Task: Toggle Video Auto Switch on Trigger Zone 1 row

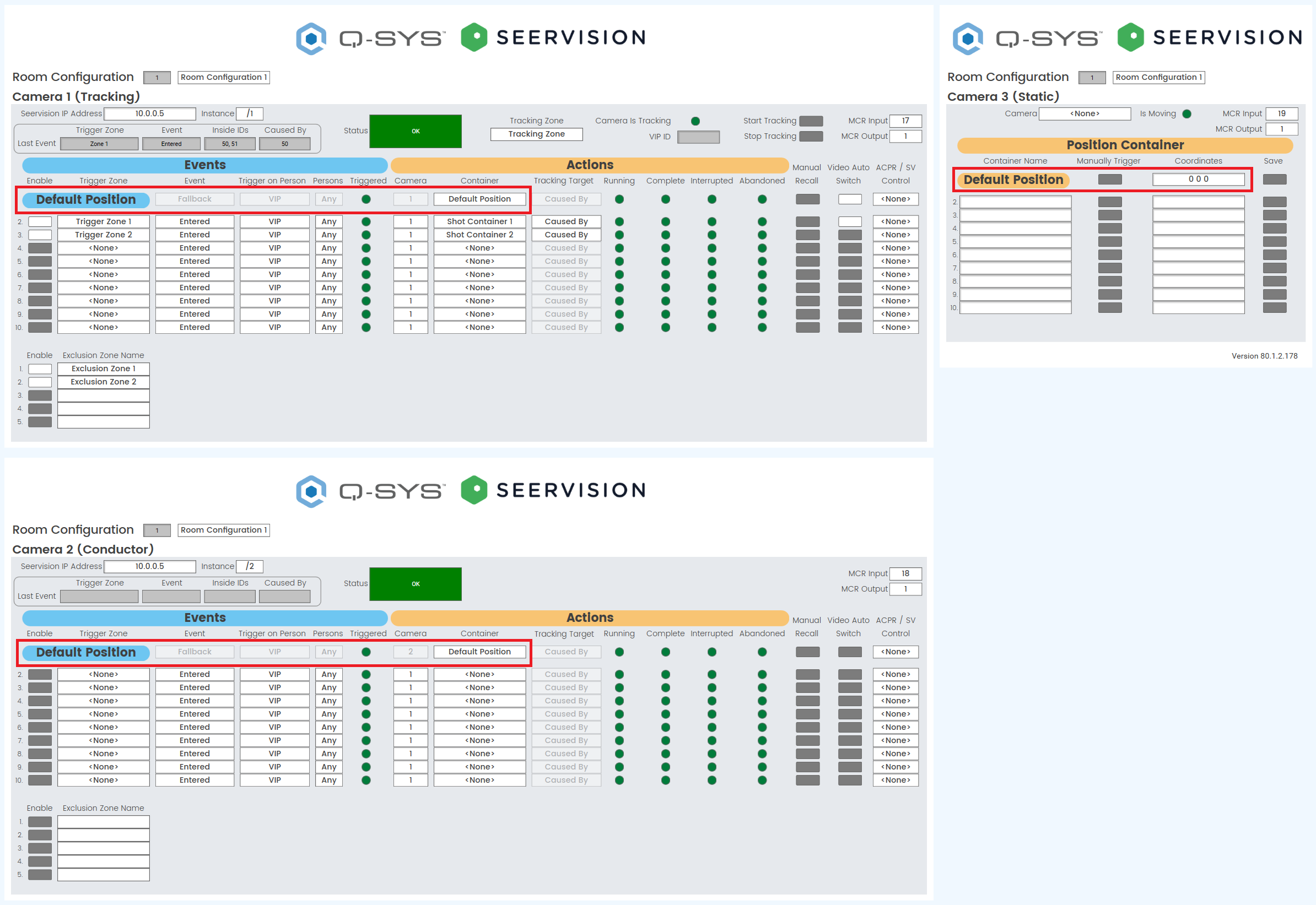Action: [849, 222]
